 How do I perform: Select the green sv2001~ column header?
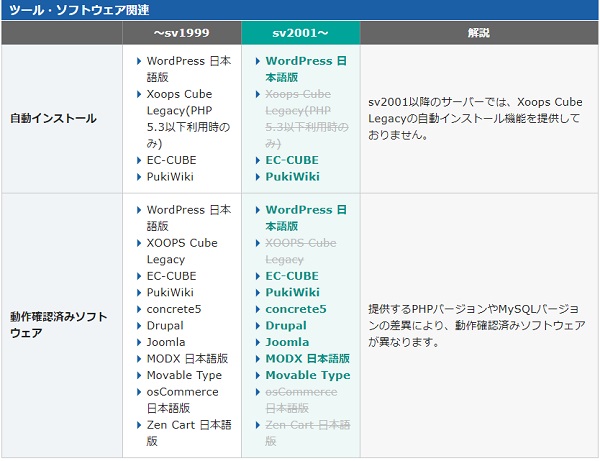point(301,33)
